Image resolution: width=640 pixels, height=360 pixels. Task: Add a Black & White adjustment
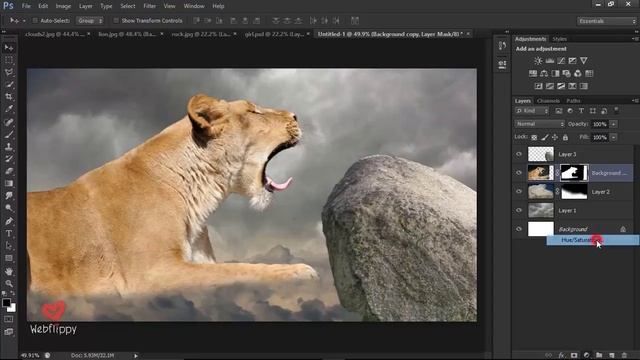(555, 73)
